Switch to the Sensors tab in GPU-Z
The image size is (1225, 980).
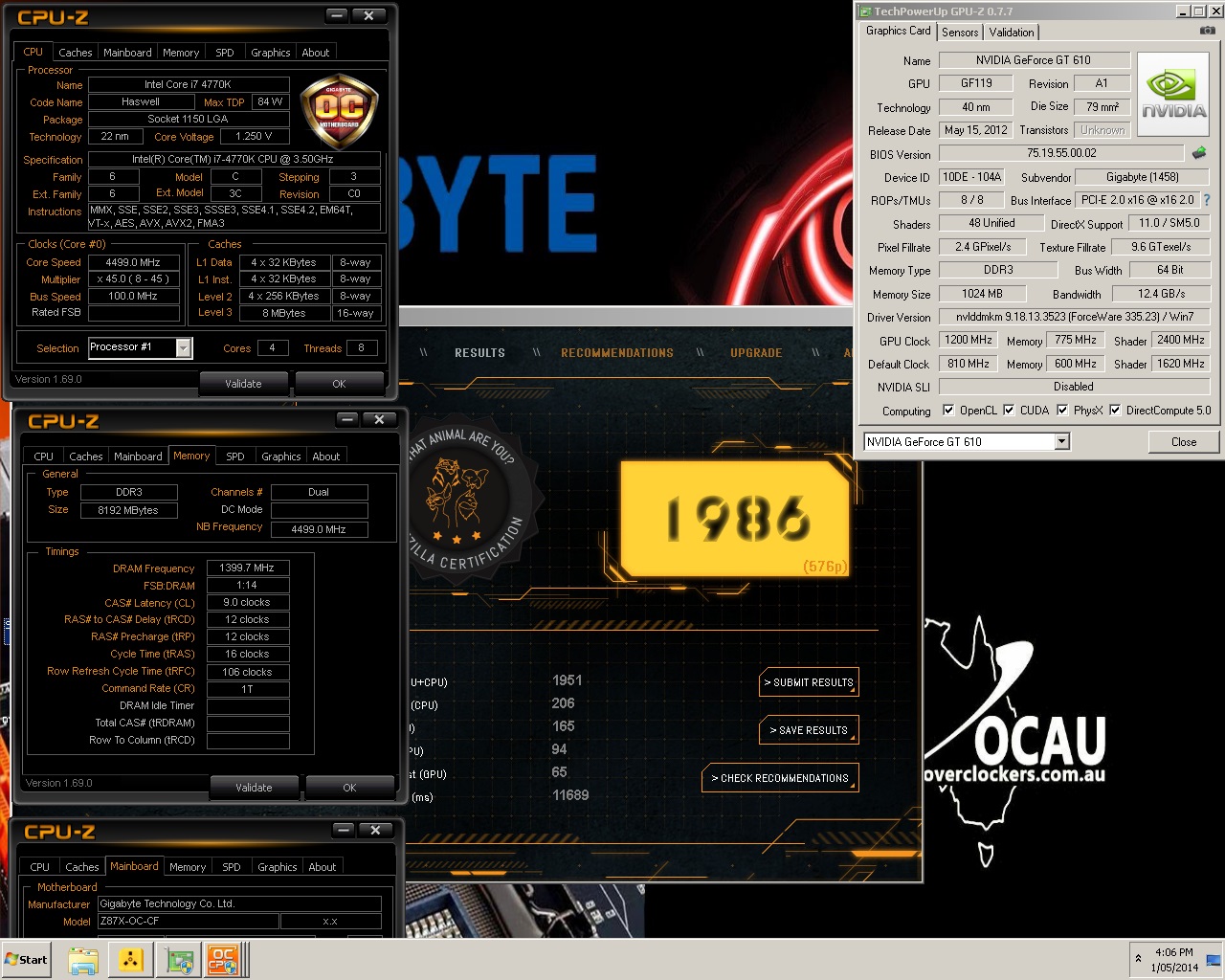click(x=960, y=32)
